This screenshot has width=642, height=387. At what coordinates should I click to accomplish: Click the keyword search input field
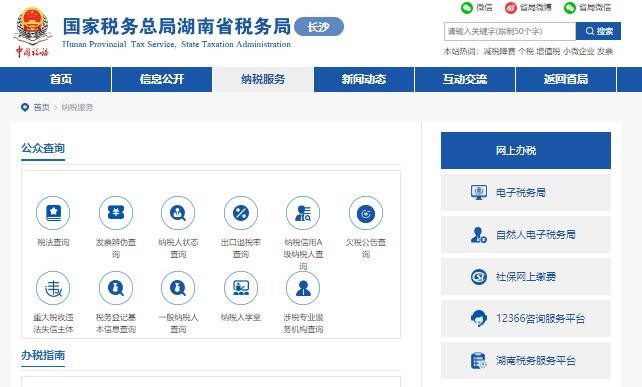pos(510,31)
